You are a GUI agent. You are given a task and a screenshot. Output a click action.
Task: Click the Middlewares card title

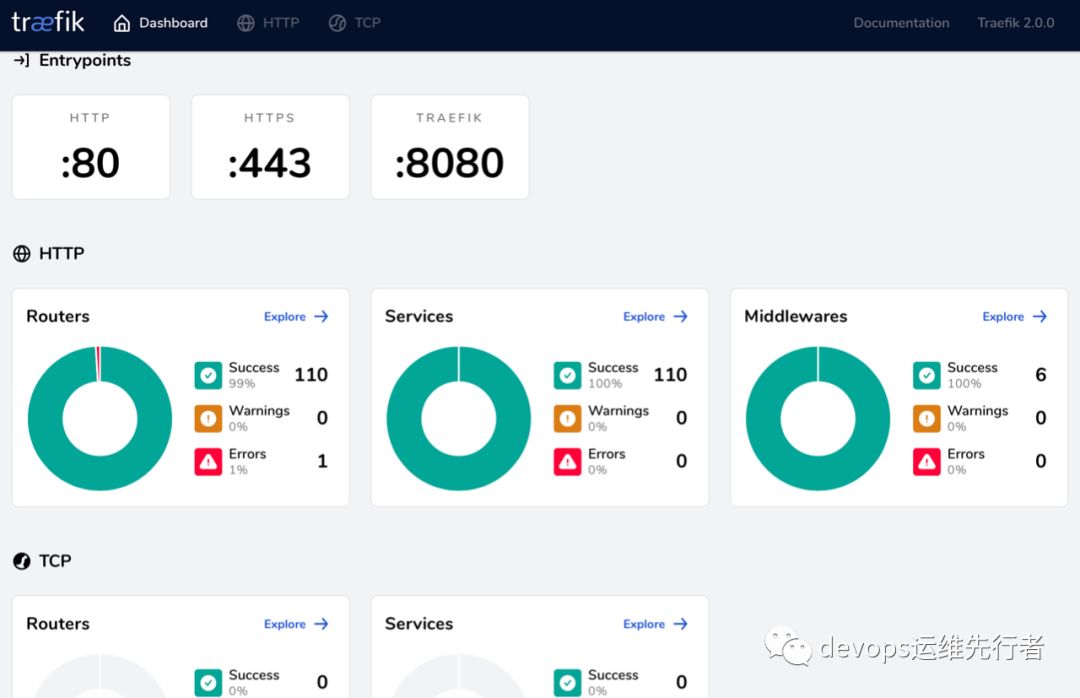pyautogui.click(x=796, y=316)
